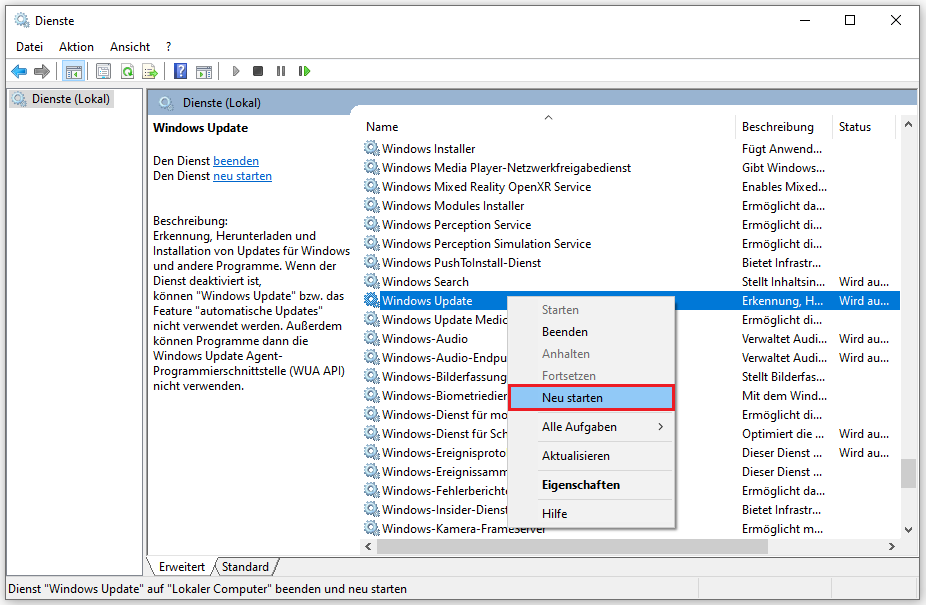Select the Windows Modules Installer row

tap(631, 206)
